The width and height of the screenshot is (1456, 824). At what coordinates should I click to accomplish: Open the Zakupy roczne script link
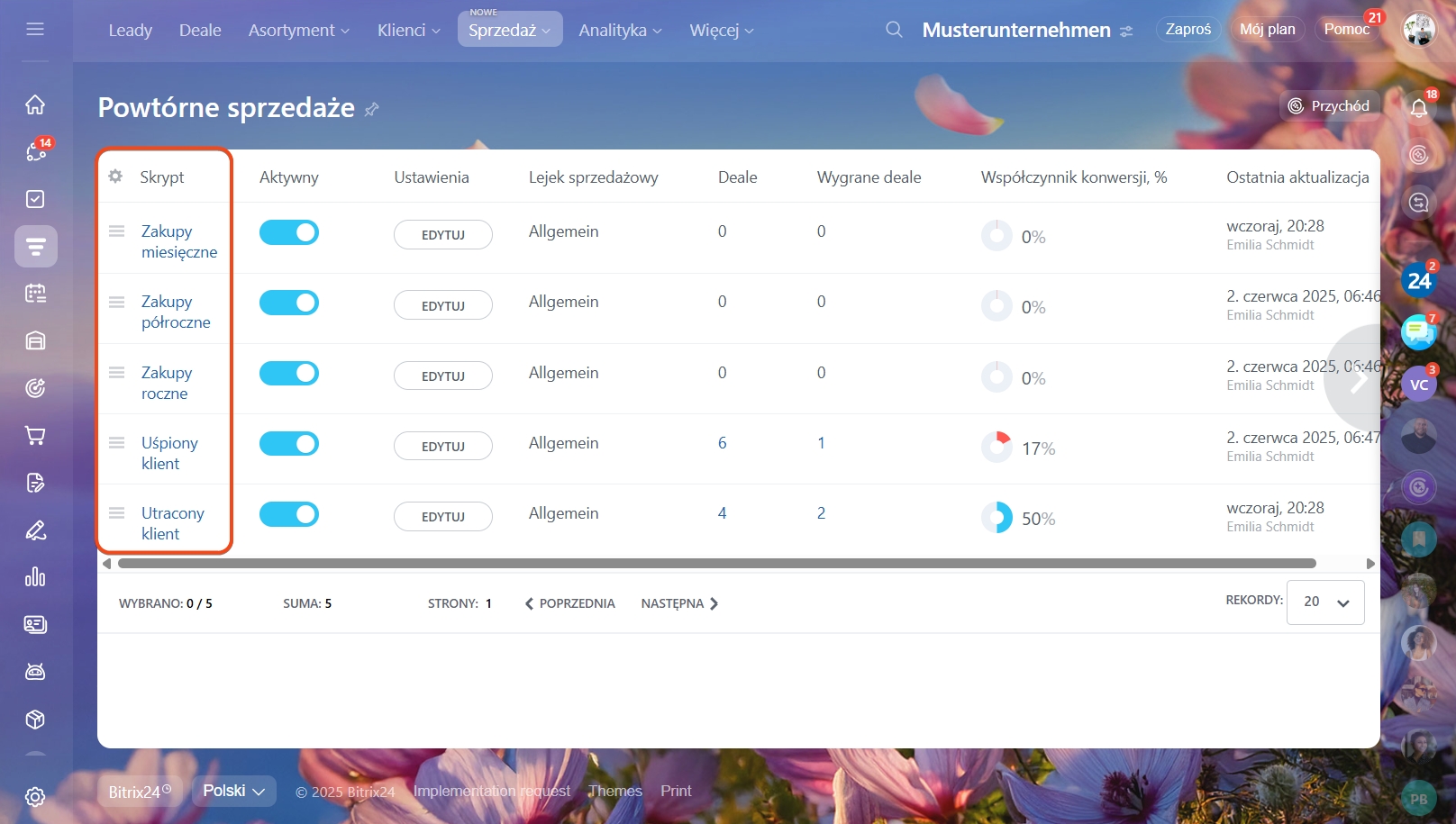coord(166,383)
